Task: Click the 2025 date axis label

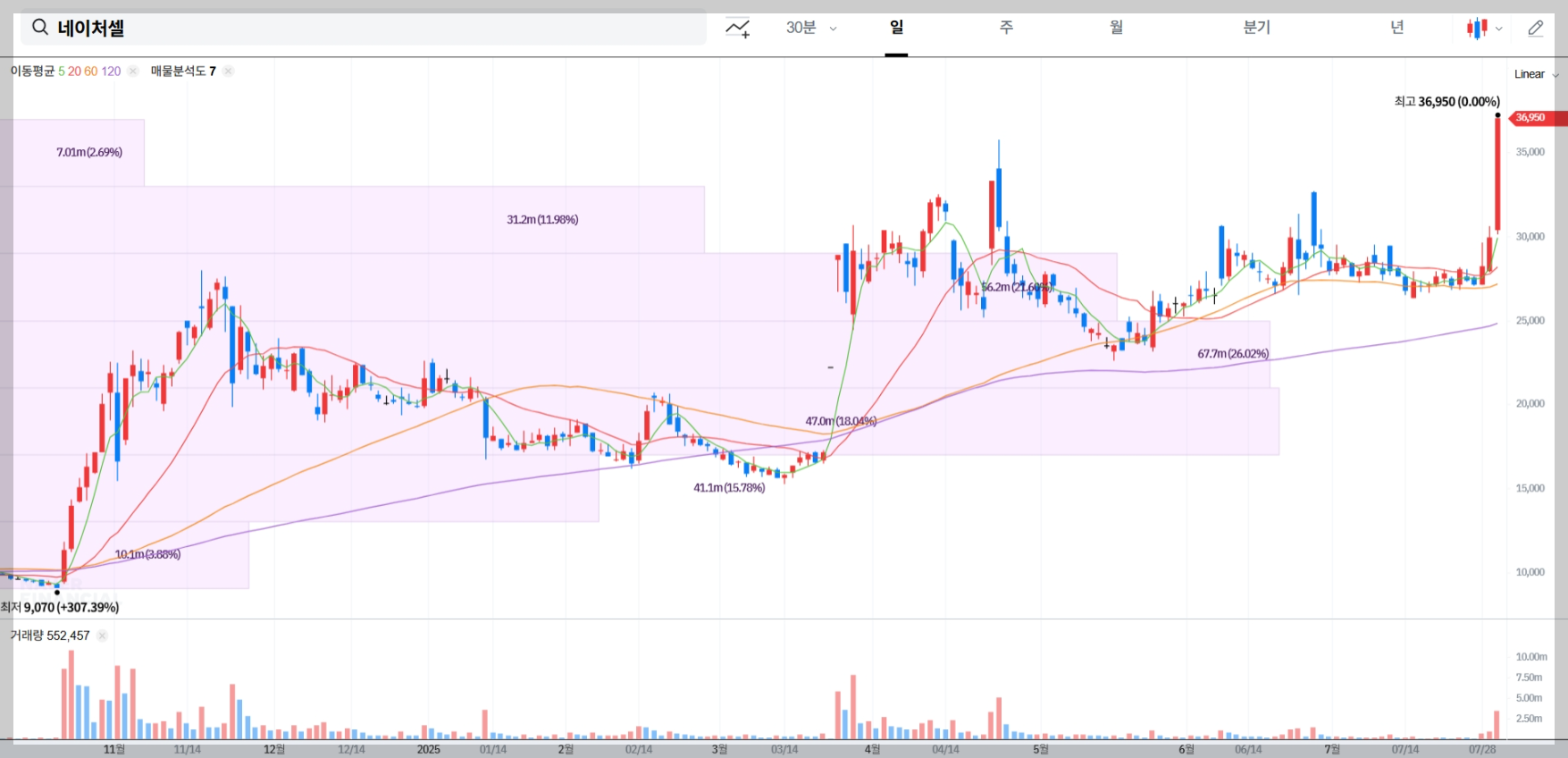Action: tap(429, 749)
